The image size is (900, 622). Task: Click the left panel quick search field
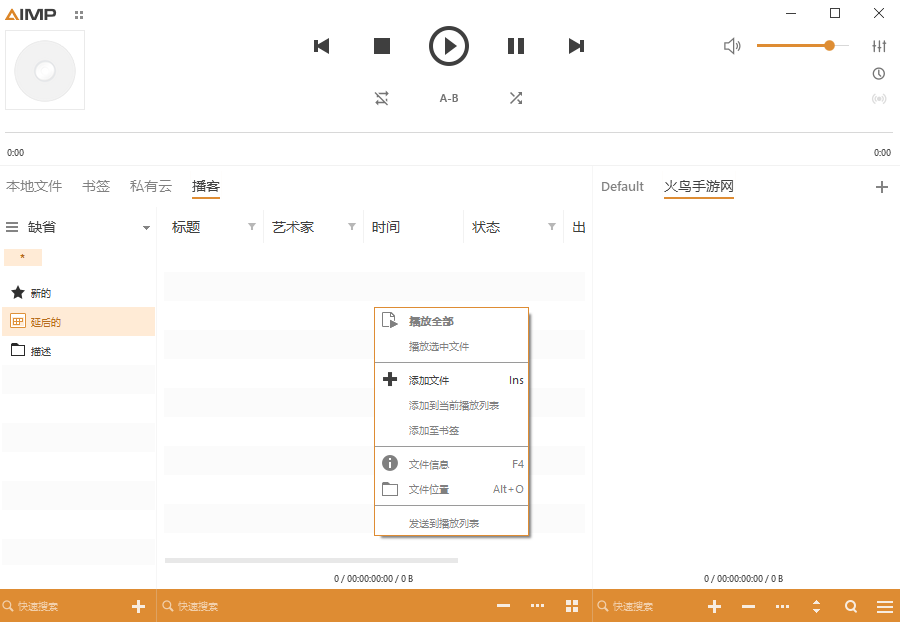tap(63, 607)
